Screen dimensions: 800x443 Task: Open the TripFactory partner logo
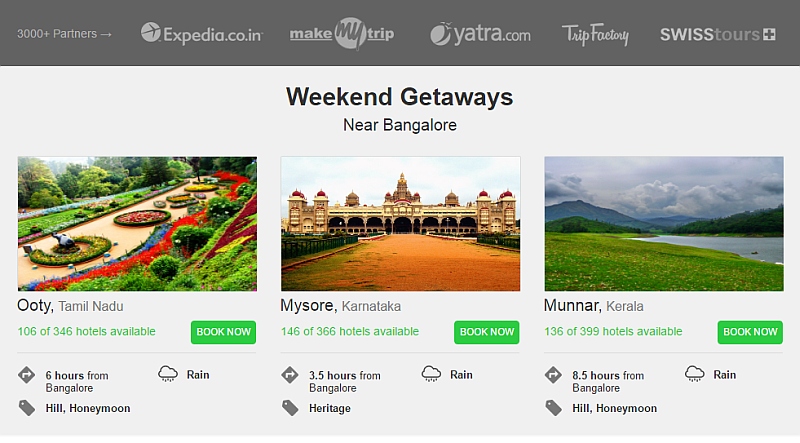click(595, 34)
